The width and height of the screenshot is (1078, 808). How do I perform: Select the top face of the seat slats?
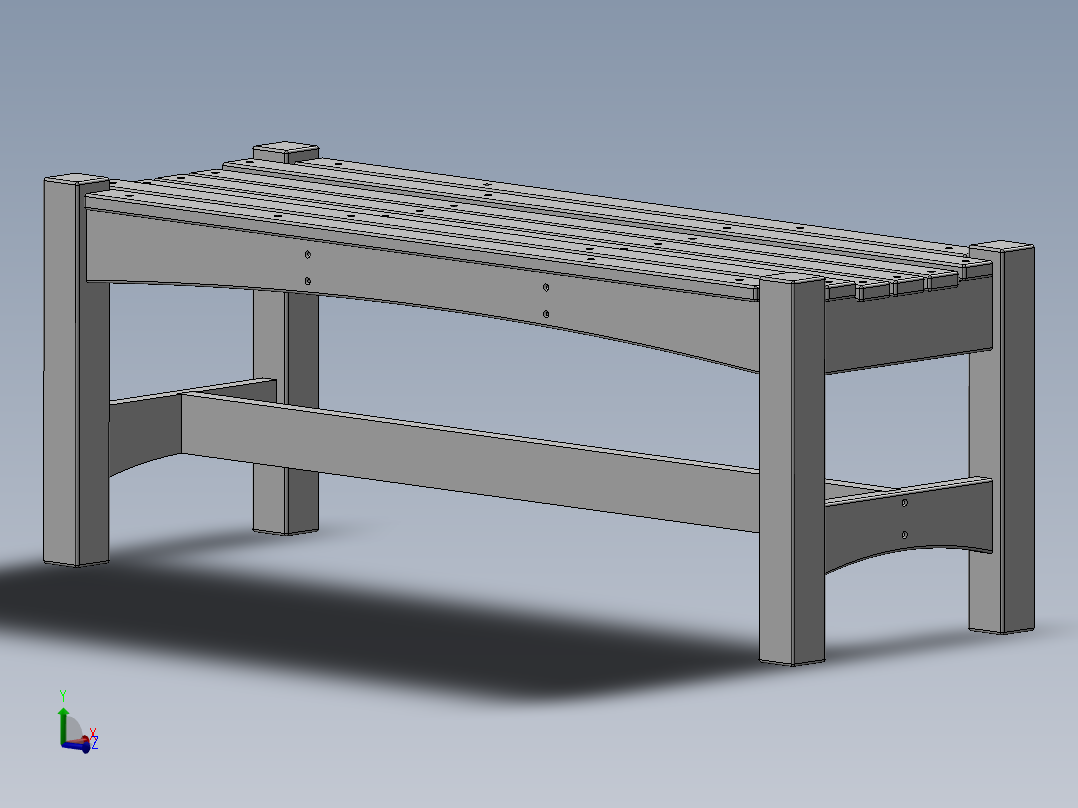pos(536,221)
